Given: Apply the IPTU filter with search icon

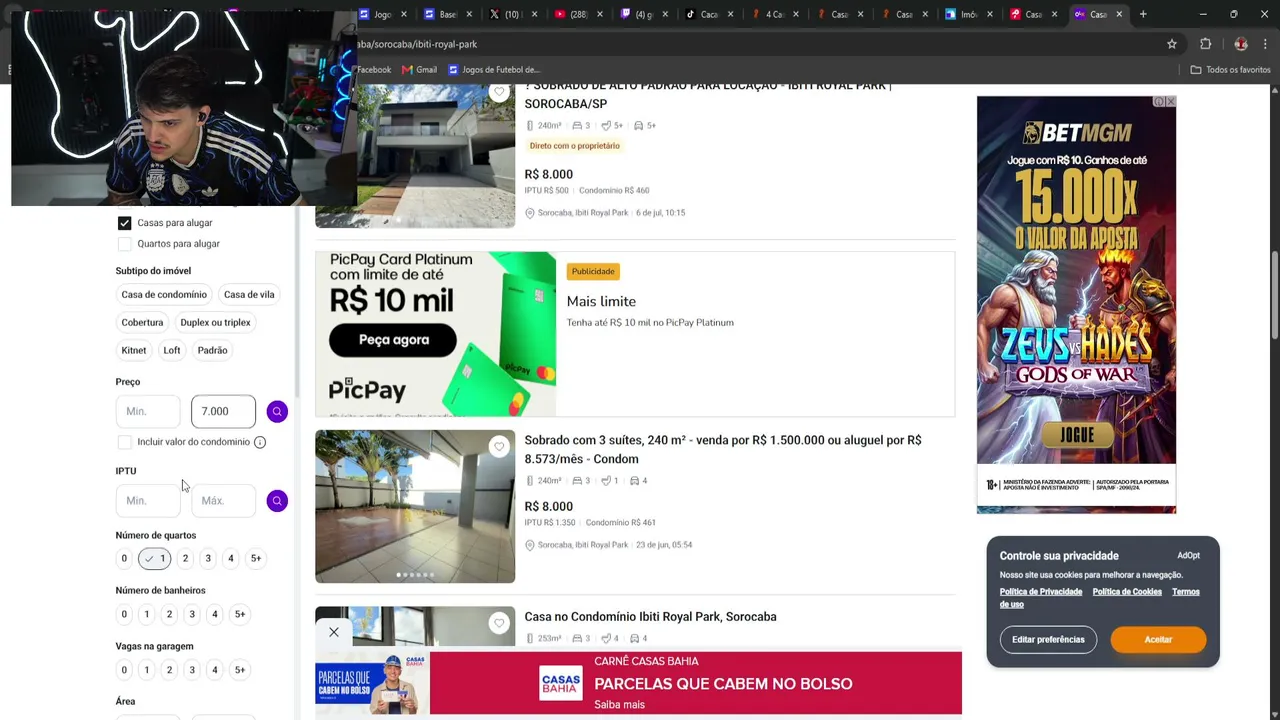Looking at the screenshot, I should tap(277, 501).
